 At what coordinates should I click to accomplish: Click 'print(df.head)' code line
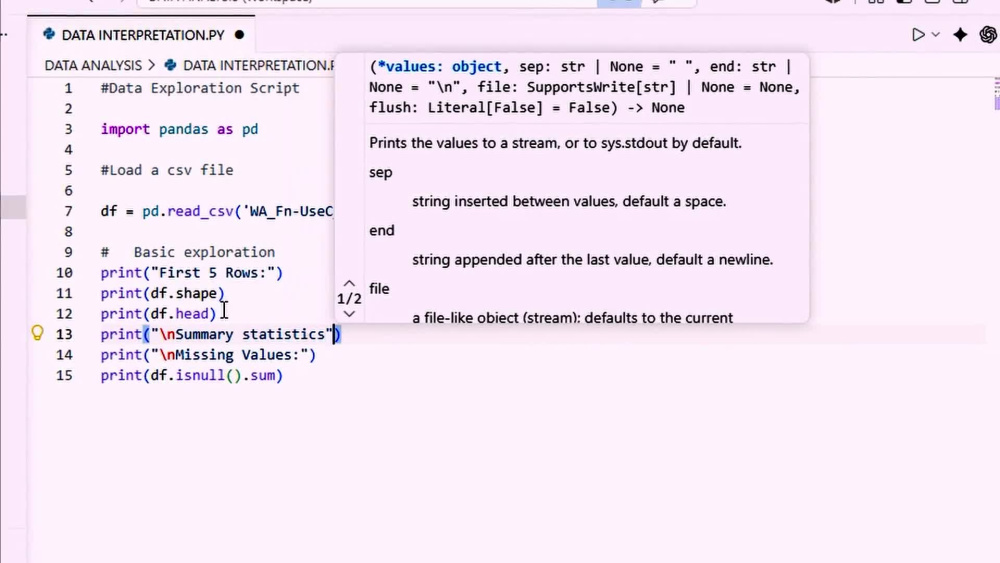point(158,314)
